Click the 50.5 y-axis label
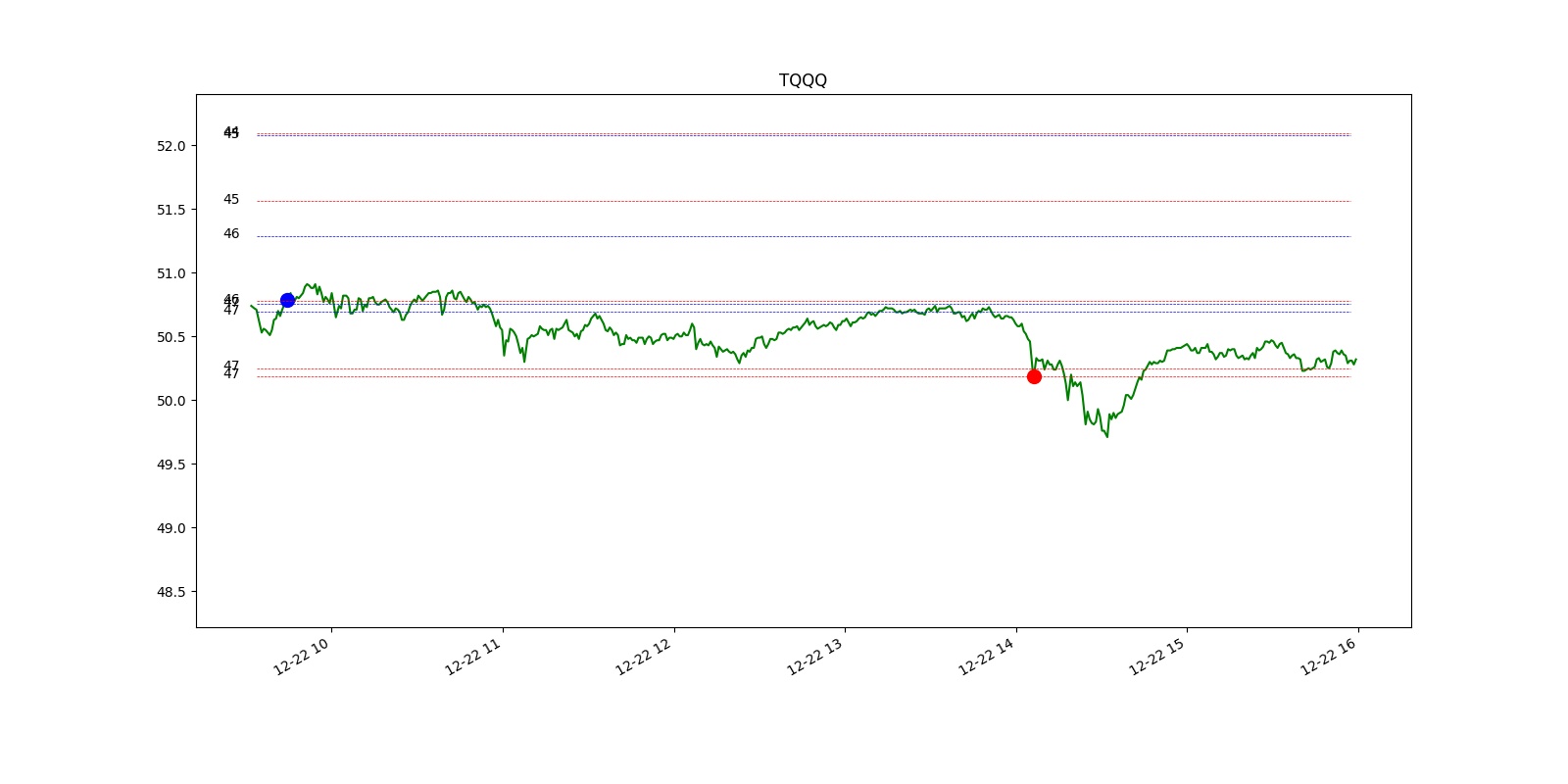The image size is (1568, 784). (171, 337)
